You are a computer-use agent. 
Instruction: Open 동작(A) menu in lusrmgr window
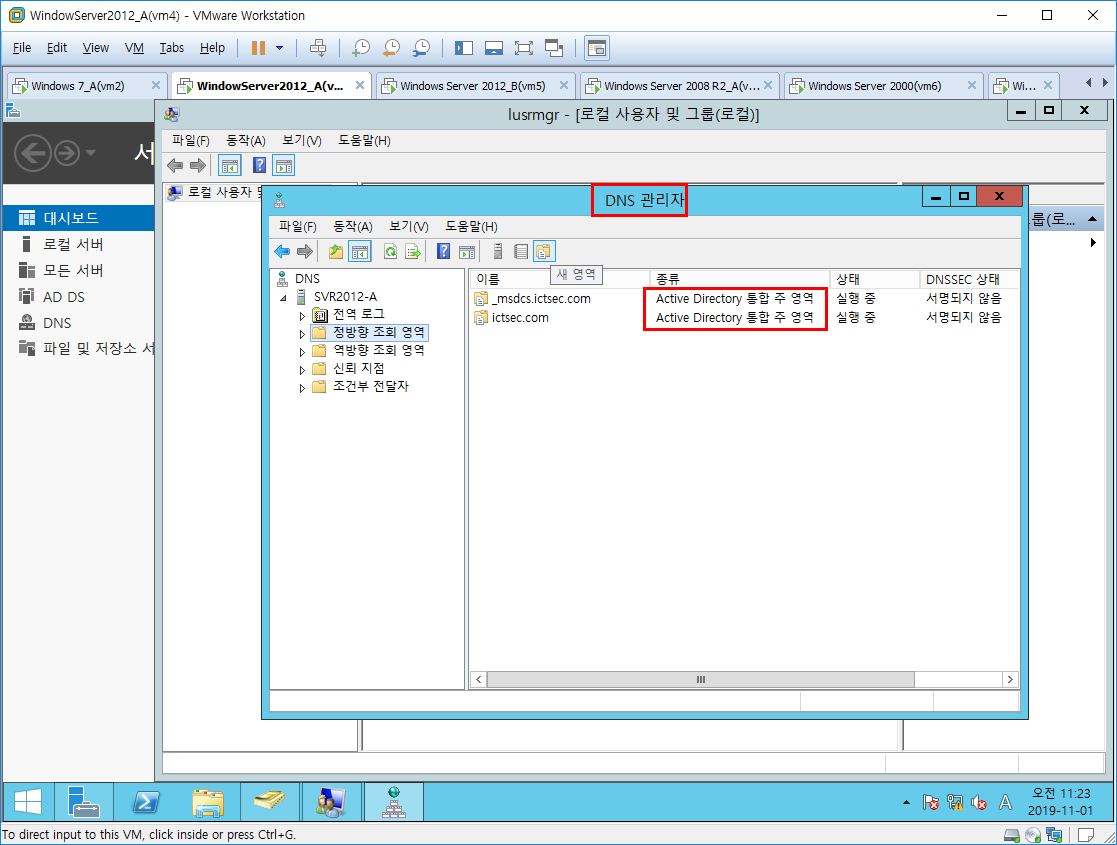point(246,141)
